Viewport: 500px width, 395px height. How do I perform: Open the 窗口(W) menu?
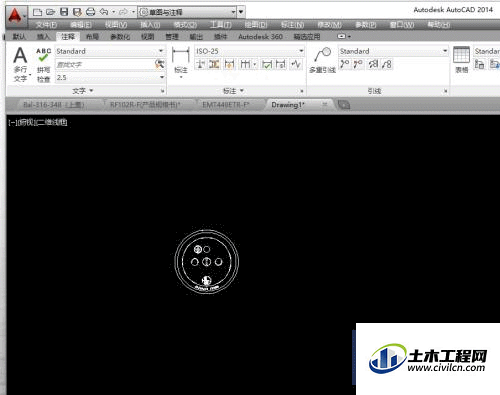click(402, 25)
